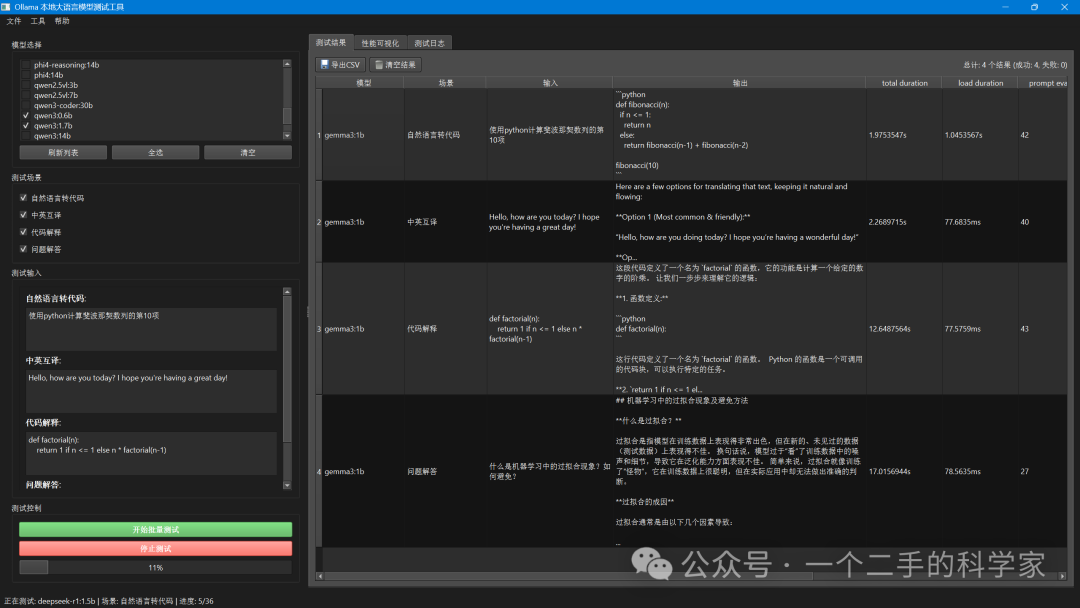The width and height of the screenshot is (1080, 608).
Task: Sort by prompt eval column header
Action: (x=1043, y=83)
